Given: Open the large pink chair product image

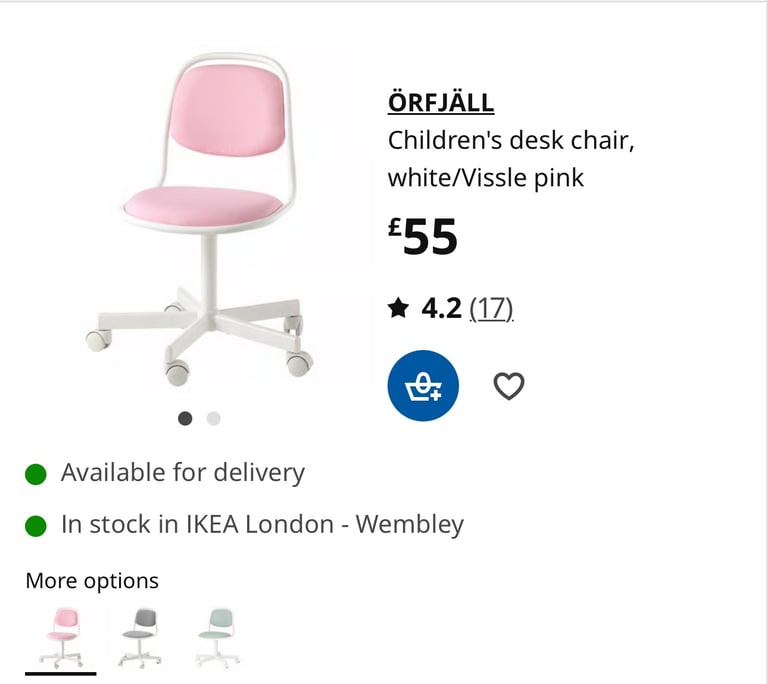Looking at the screenshot, I should [x=199, y=219].
